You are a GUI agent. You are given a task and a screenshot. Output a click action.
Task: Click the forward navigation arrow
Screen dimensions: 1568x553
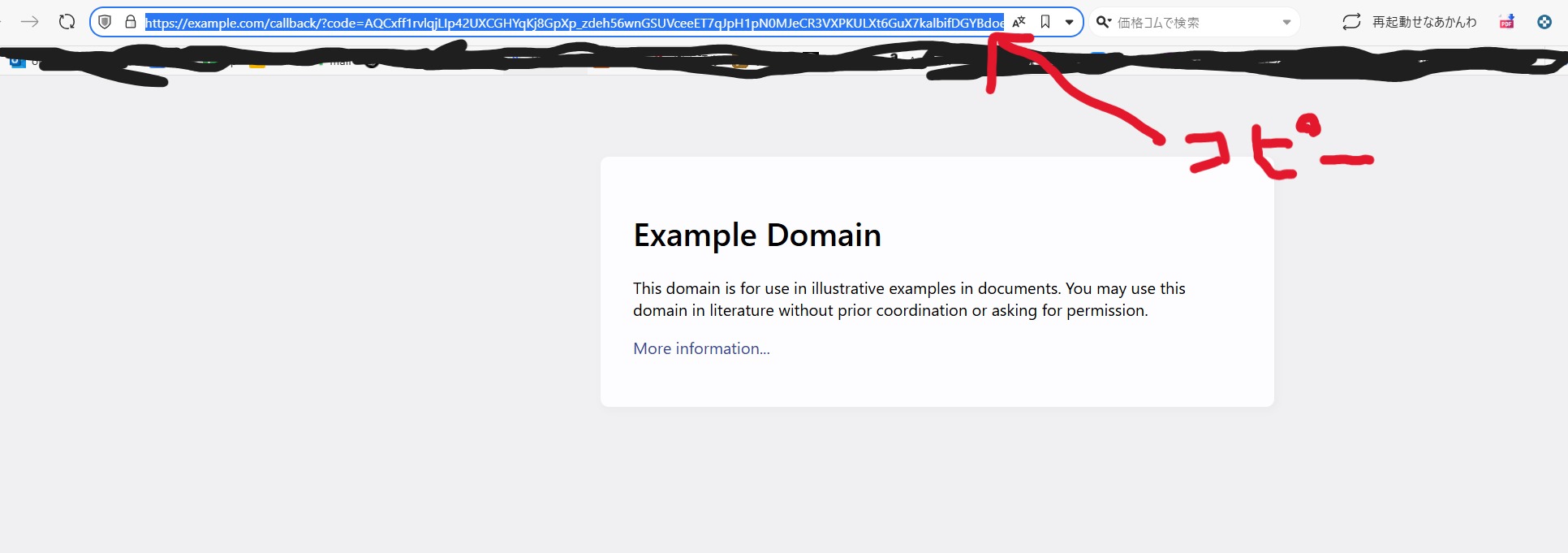point(30,22)
